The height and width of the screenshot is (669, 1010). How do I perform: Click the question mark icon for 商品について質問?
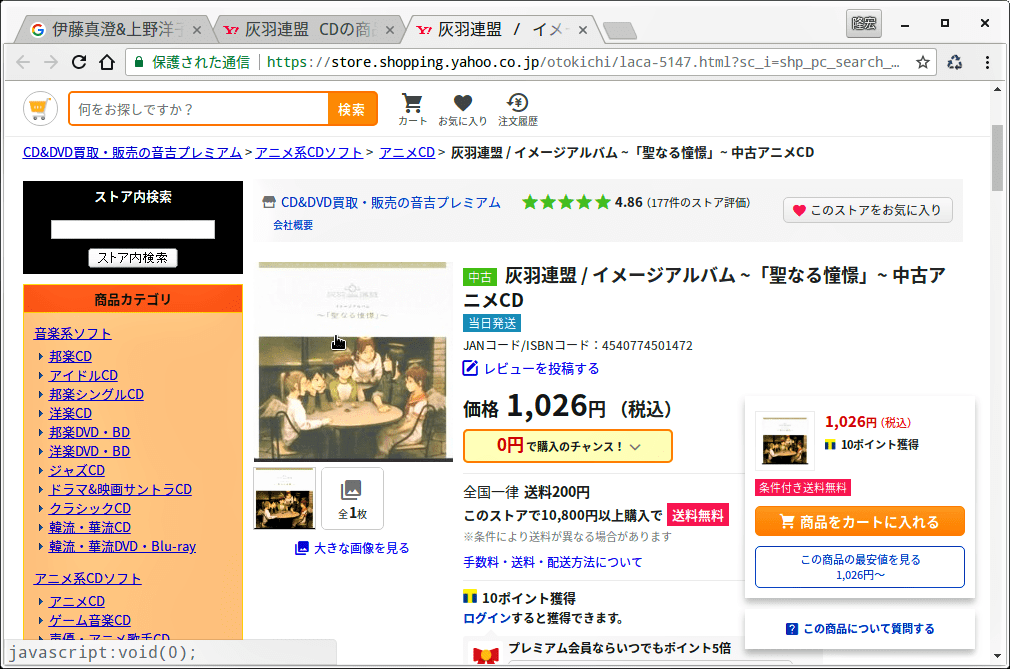point(792,628)
